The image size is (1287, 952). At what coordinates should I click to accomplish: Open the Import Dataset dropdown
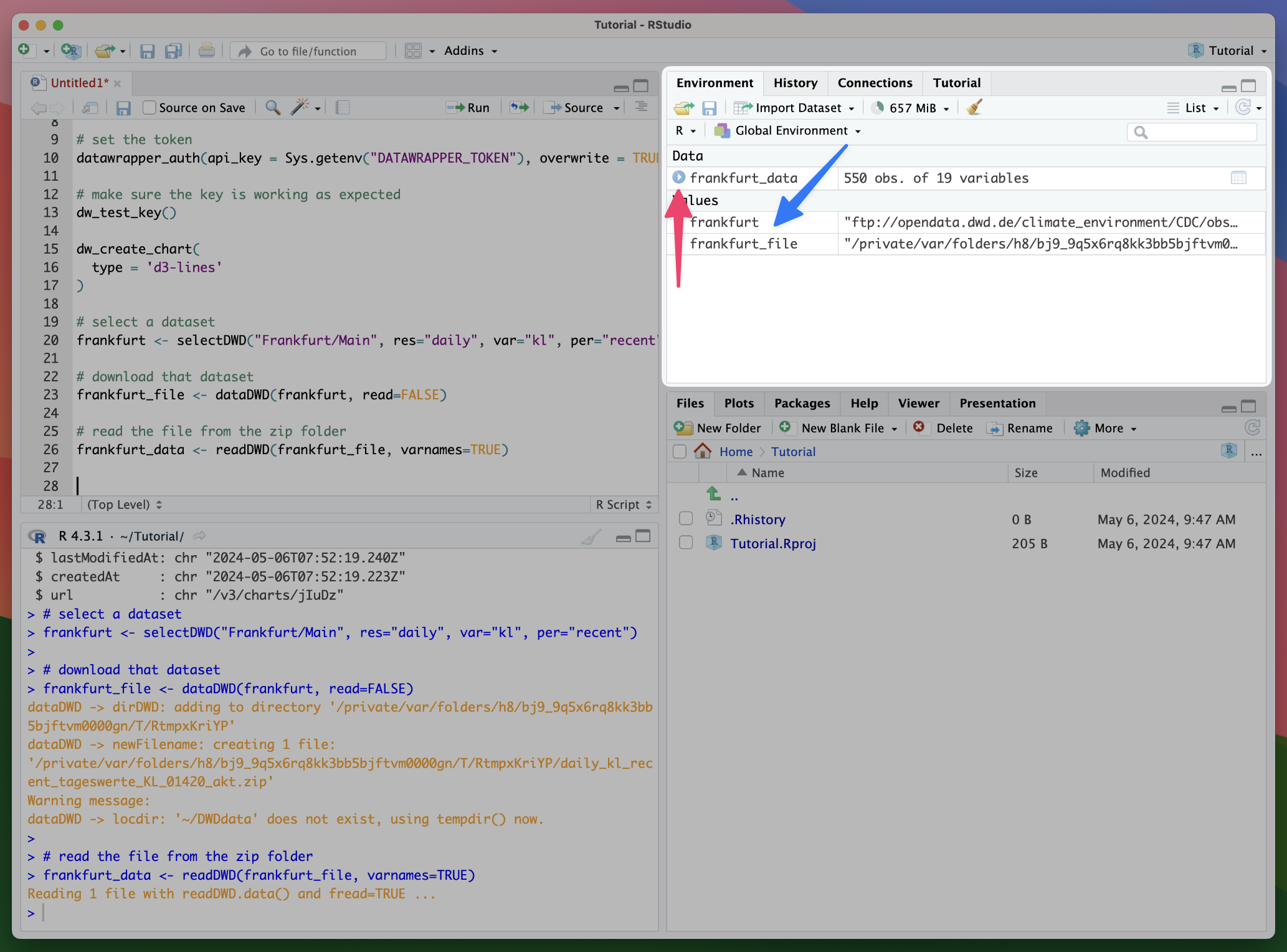(x=794, y=108)
